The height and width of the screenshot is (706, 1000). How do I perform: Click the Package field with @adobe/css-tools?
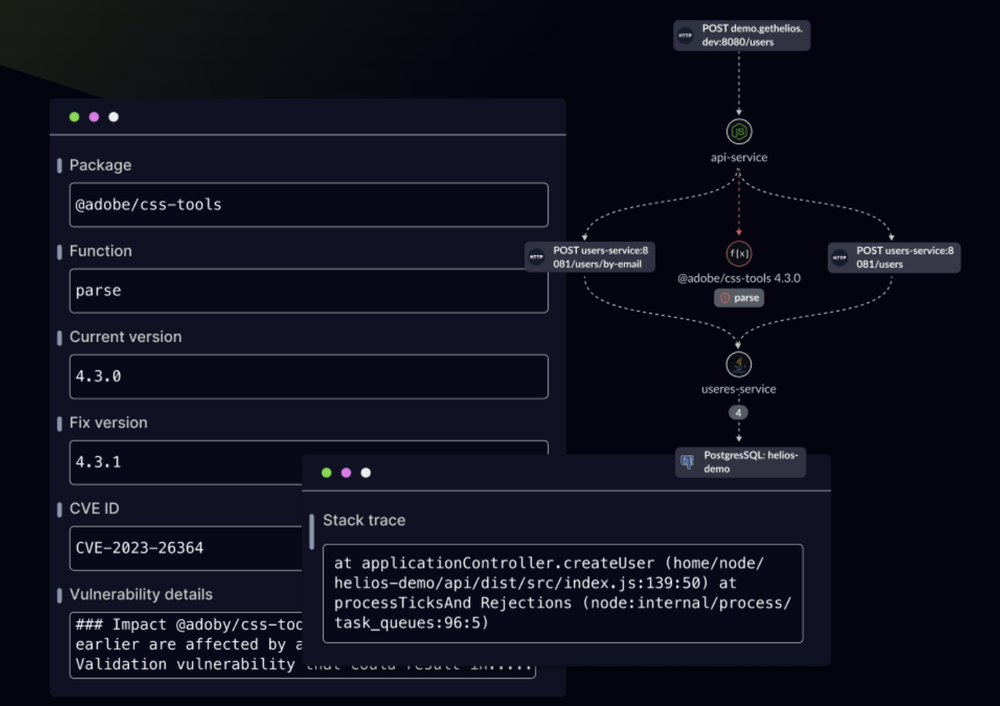pos(309,205)
